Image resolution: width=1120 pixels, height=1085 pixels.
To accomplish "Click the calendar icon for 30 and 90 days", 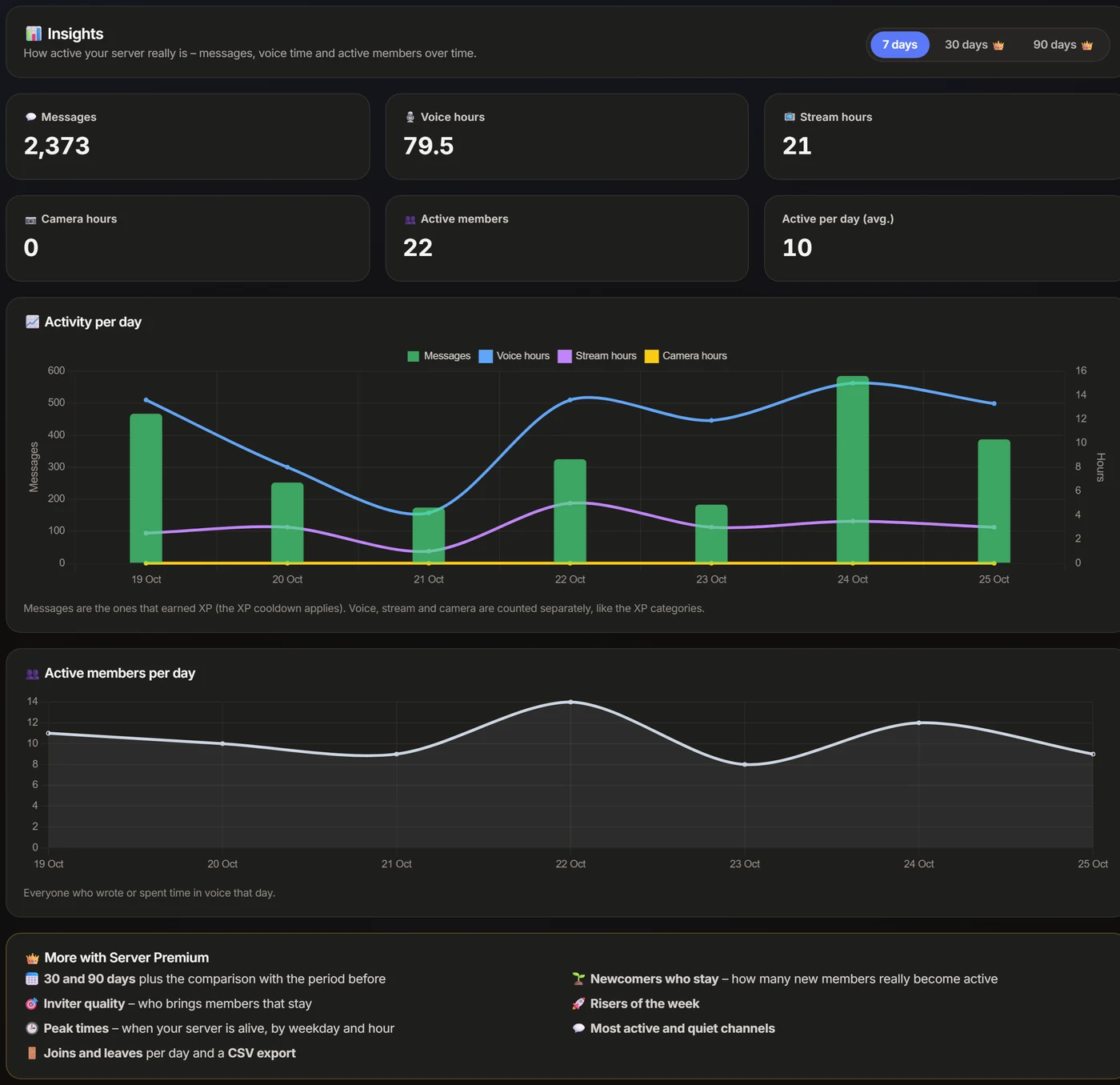I will point(32,979).
